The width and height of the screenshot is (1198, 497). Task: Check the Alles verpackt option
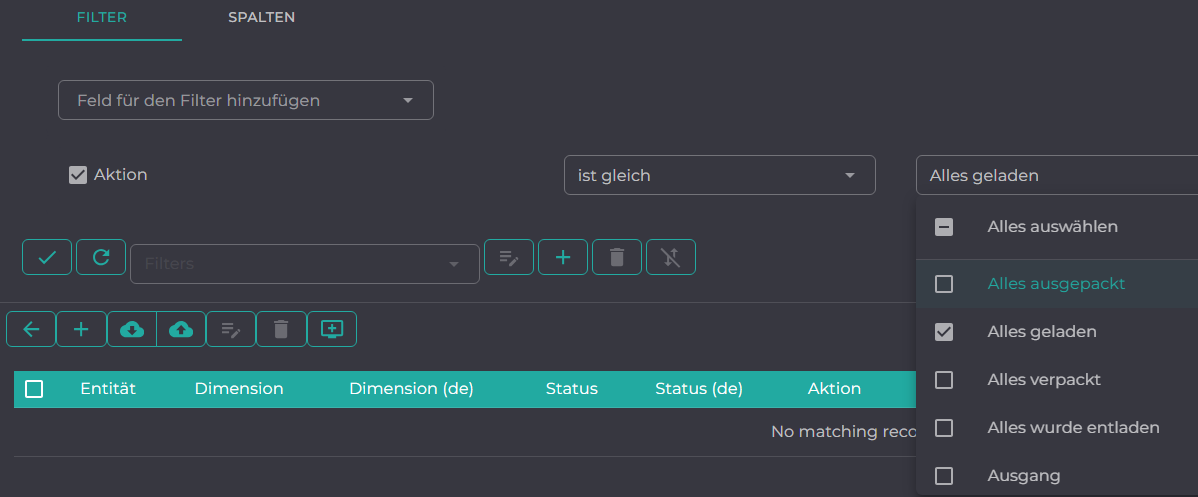click(944, 380)
